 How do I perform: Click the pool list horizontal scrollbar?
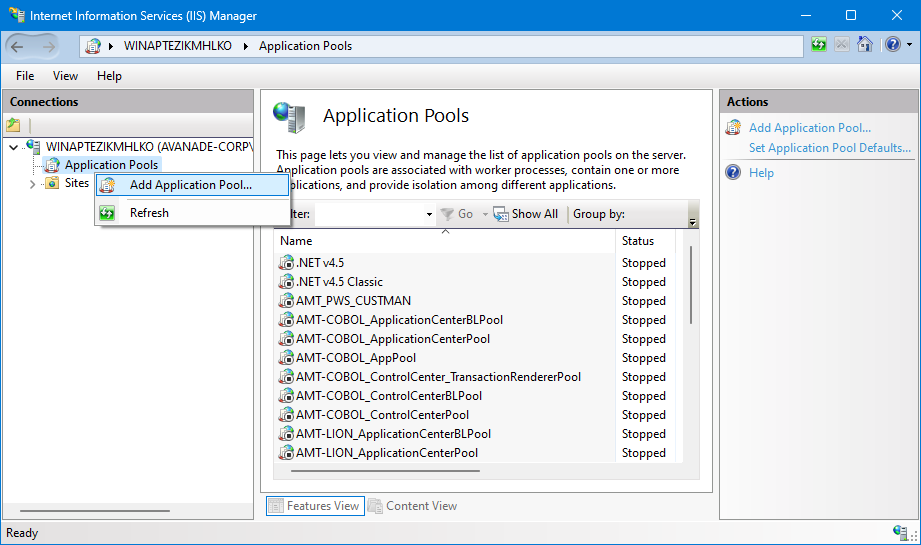click(x=385, y=470)
